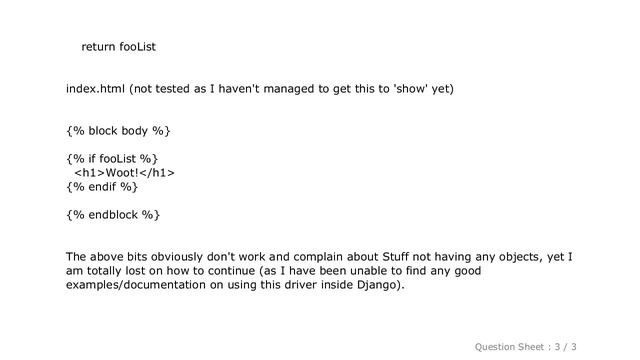Click the '<h1>Woot!</h1>' heading line

tap(124, 173)
